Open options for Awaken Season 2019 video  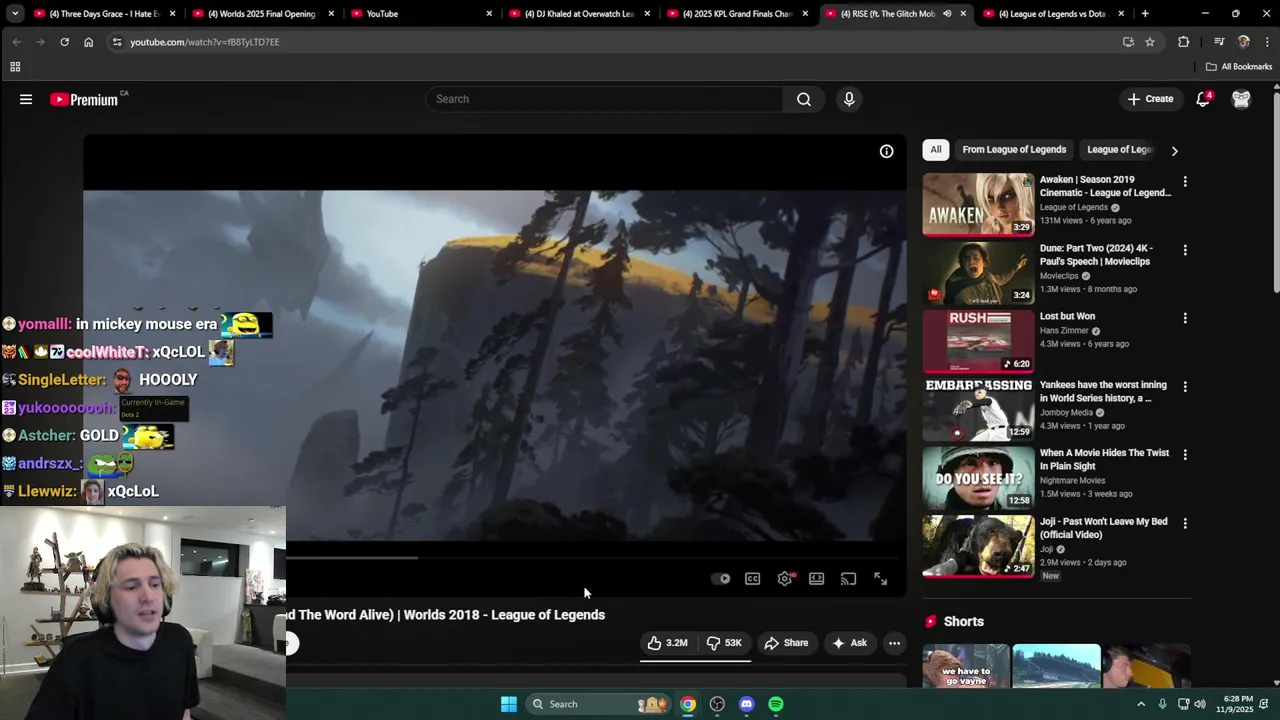click(x=1185, y=182)
